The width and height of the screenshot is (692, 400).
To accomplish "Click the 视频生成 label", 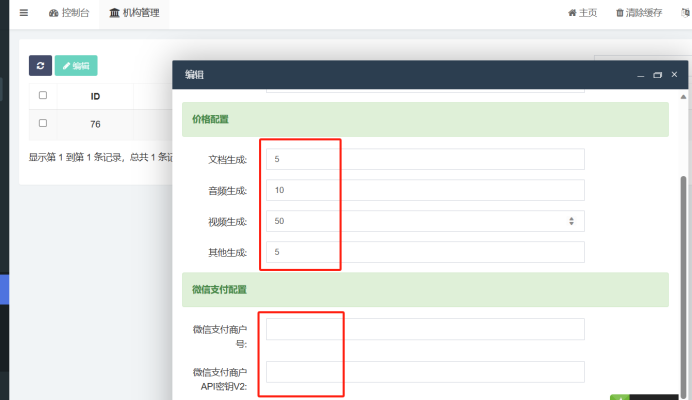I will tap(228, 222).
